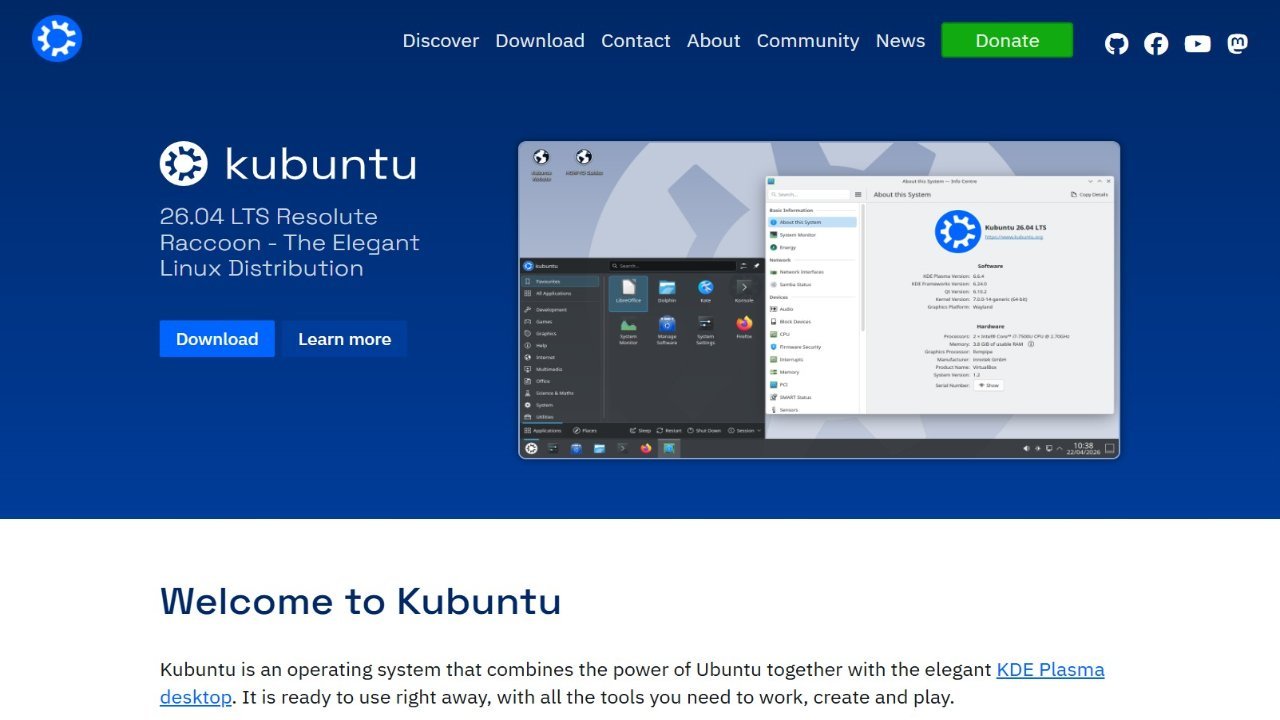Click the green Donate button
1280x720 pixels.
(x=1007, y=40)
